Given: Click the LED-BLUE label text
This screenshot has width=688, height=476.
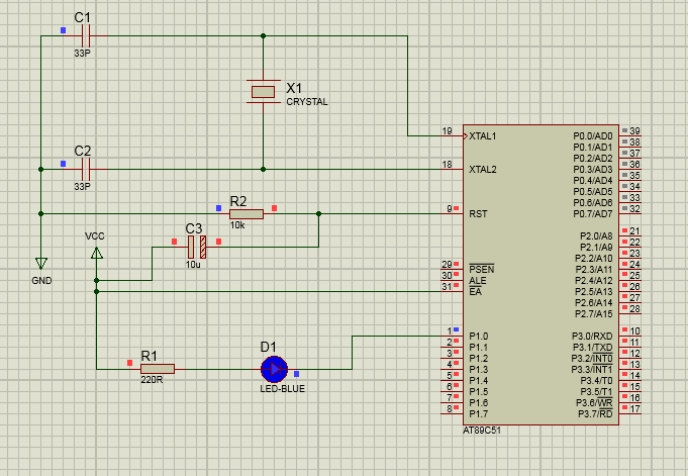Looking at the screenshot, I should (x=281, y=389).
